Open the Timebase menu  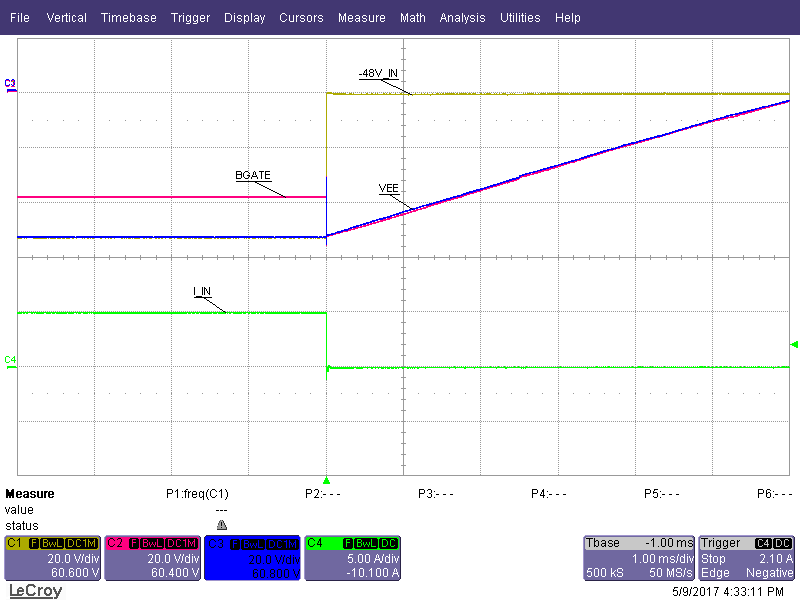[129, 18]
